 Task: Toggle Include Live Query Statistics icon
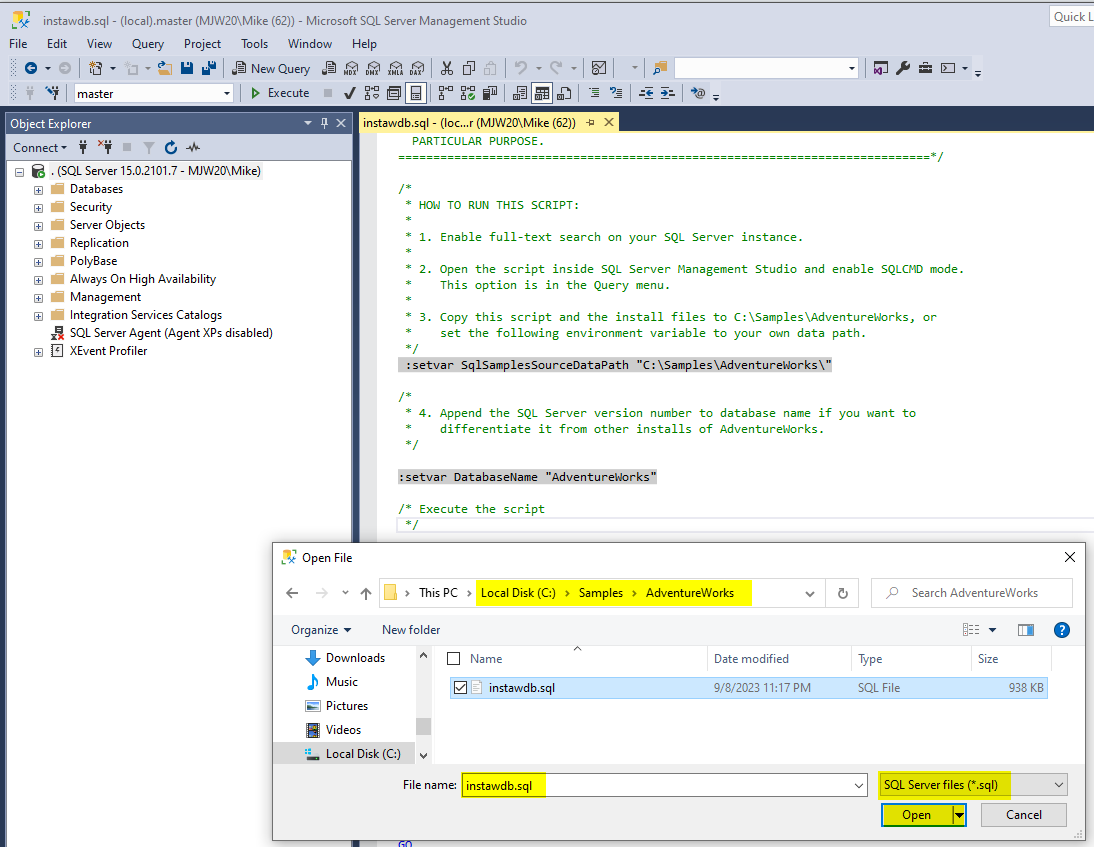(x=468, y=93)
